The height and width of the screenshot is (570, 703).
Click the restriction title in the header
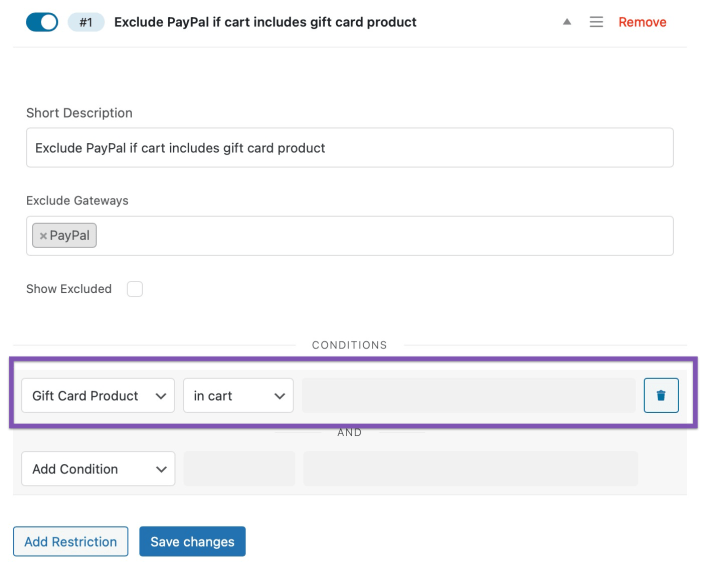point(265,22)
